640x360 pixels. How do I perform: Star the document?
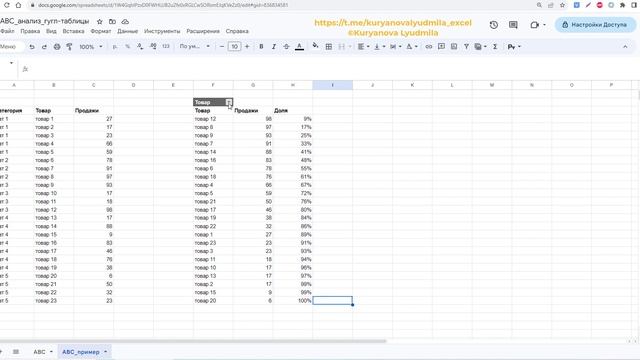tap(100, 21)
